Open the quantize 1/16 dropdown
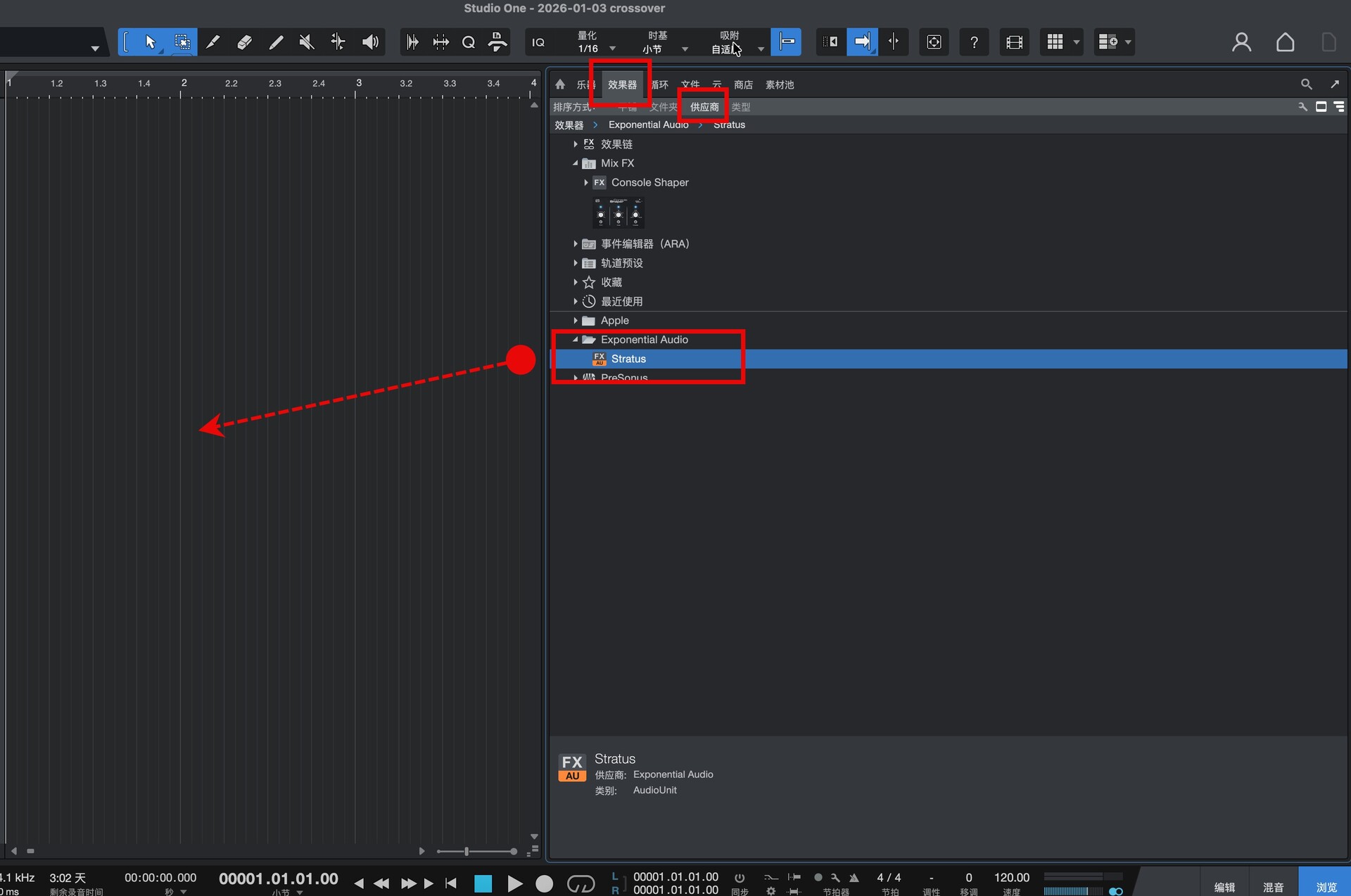Viewport: 1351px width, 896px height. 611,49
